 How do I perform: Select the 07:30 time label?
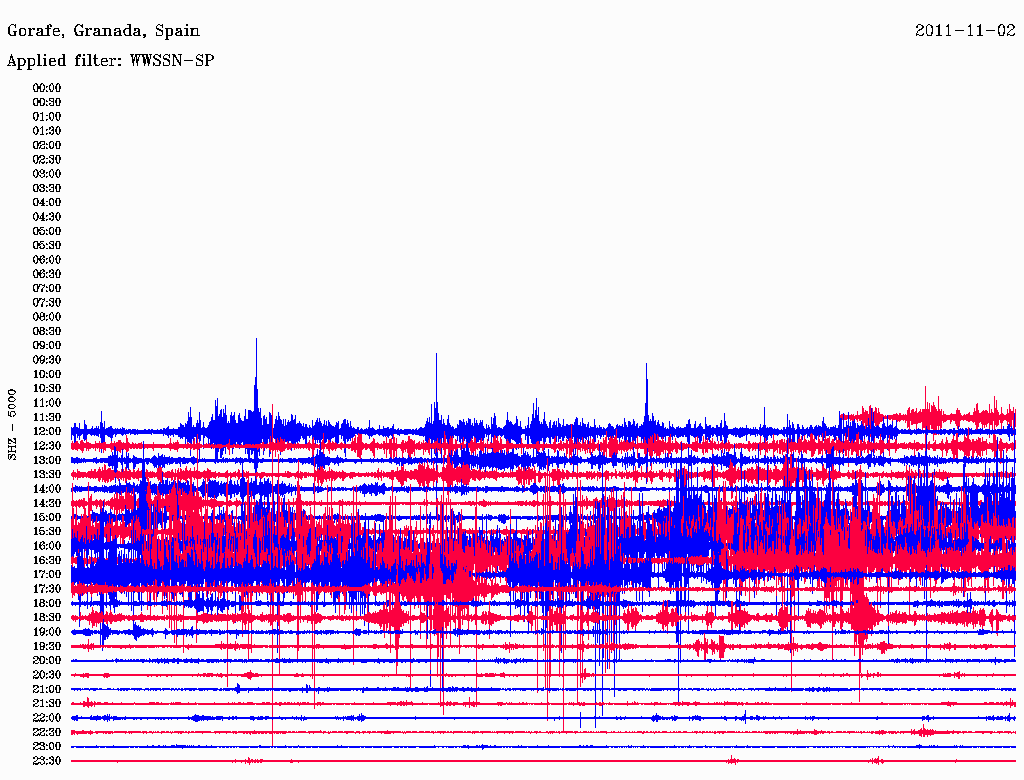[47, 303]
